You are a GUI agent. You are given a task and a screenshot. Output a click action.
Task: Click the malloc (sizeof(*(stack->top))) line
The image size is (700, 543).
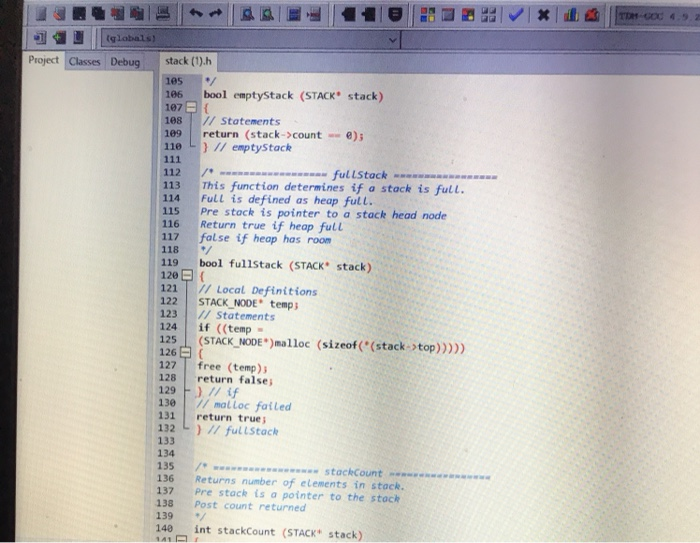pos(331,344)
